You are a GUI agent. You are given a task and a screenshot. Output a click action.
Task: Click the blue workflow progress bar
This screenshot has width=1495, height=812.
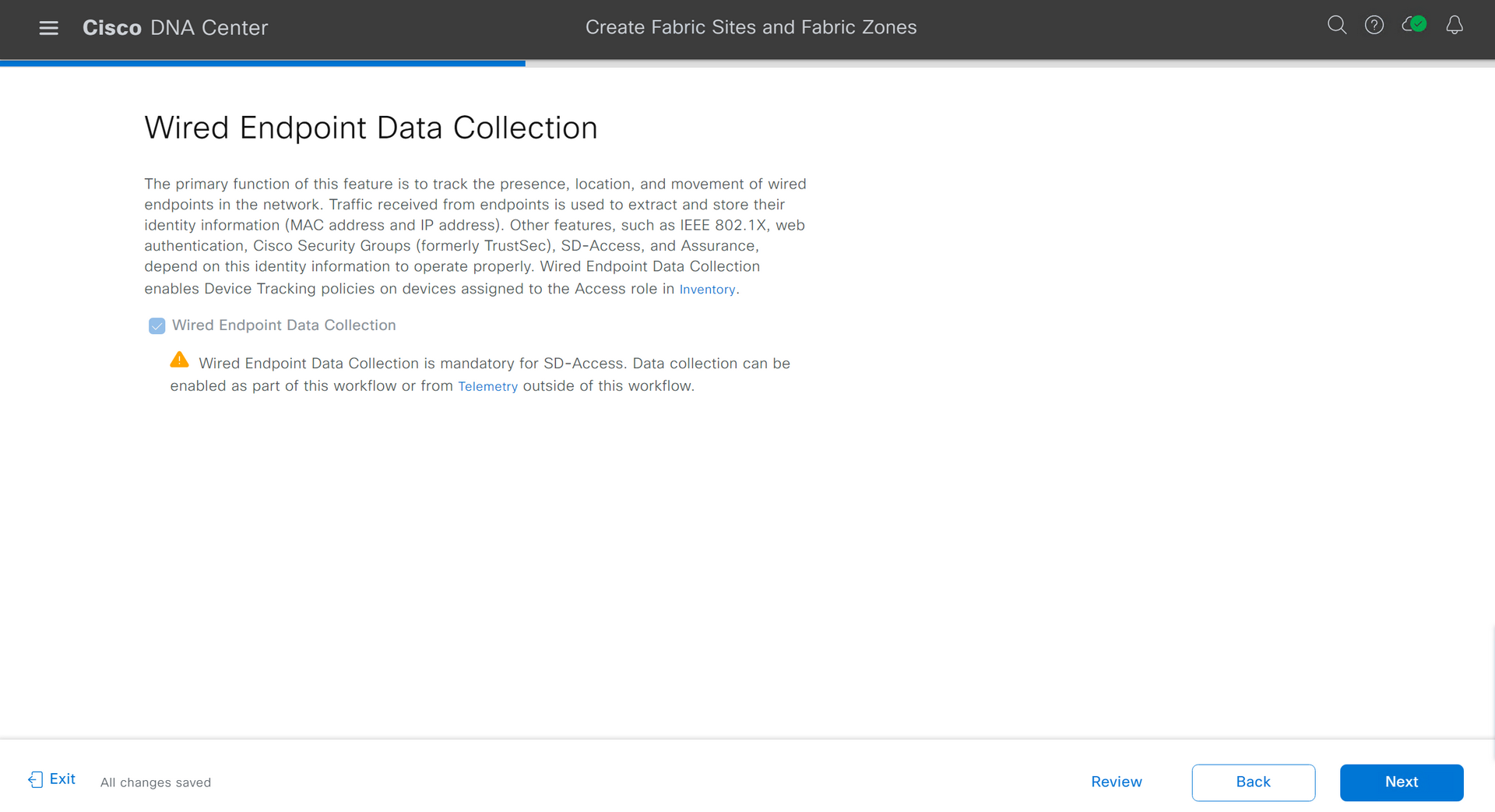(262, 62)
